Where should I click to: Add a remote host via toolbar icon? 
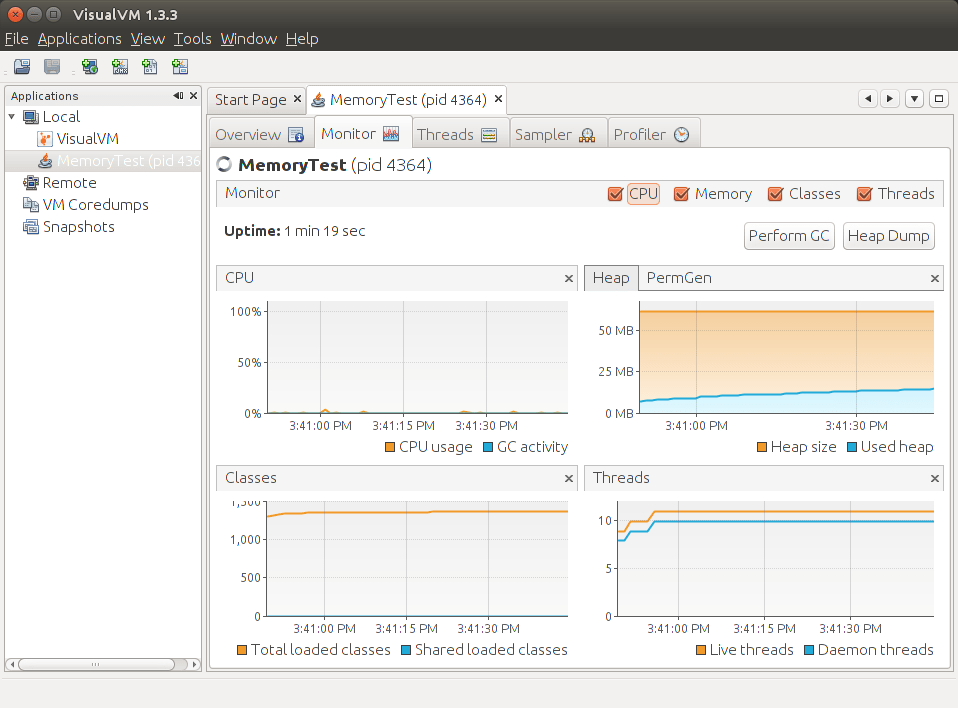pyautogui.click(x=89, y=67)
